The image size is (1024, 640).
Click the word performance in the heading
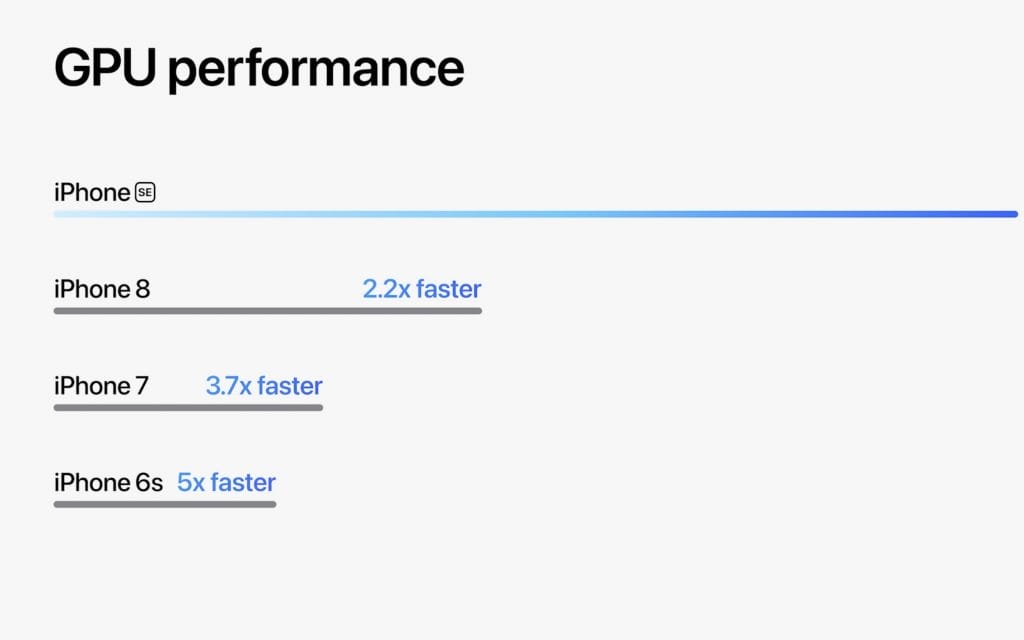316,70
